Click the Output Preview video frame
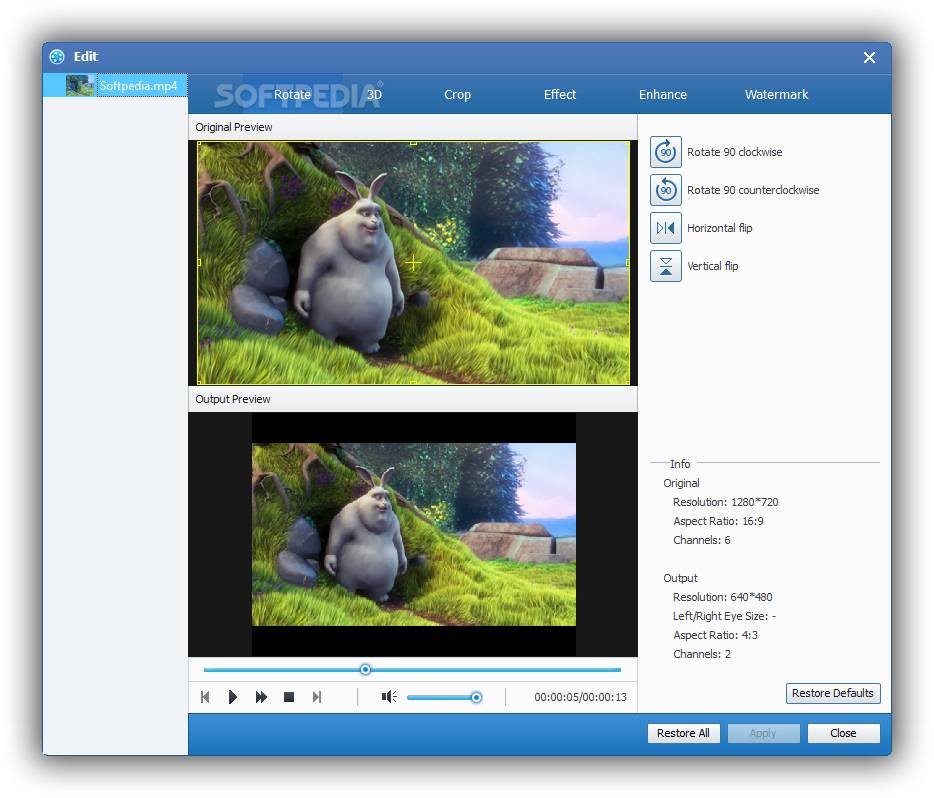The width and height of the screenshot is (934, 798). coord(413,534)
